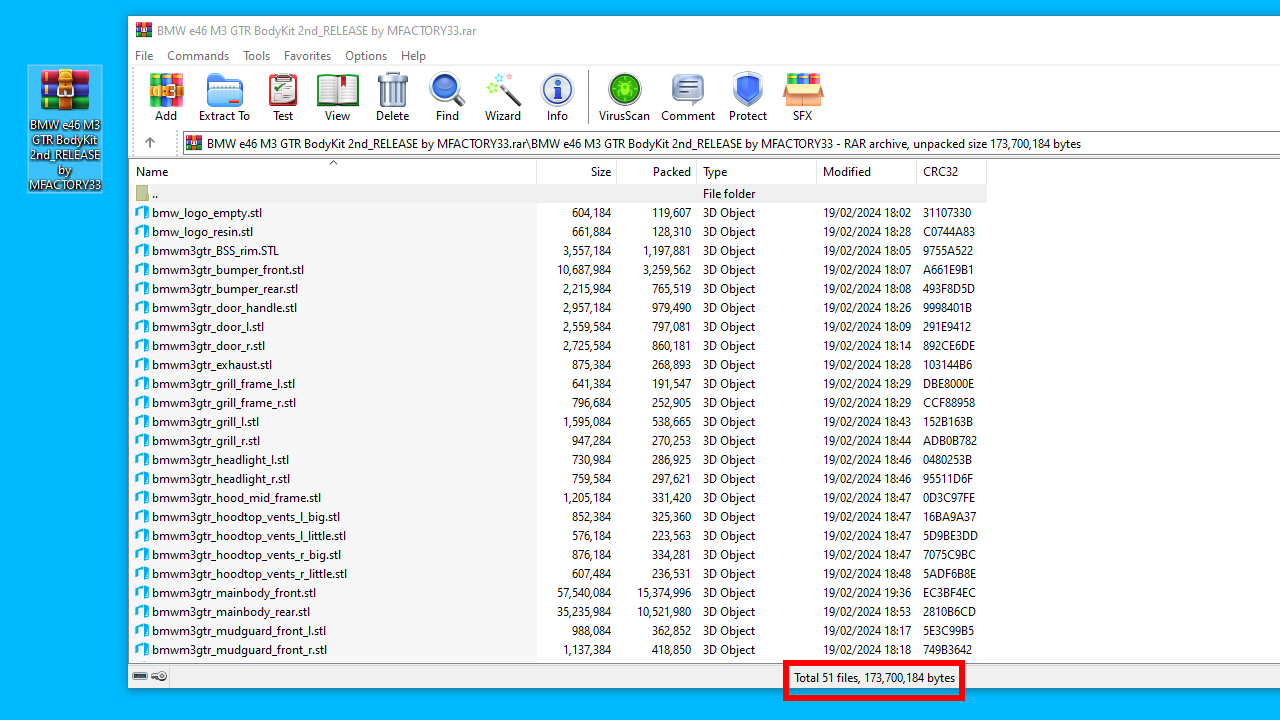Select bmwm3gtr_hoodtop_vents_r_little.stl file

558,574
